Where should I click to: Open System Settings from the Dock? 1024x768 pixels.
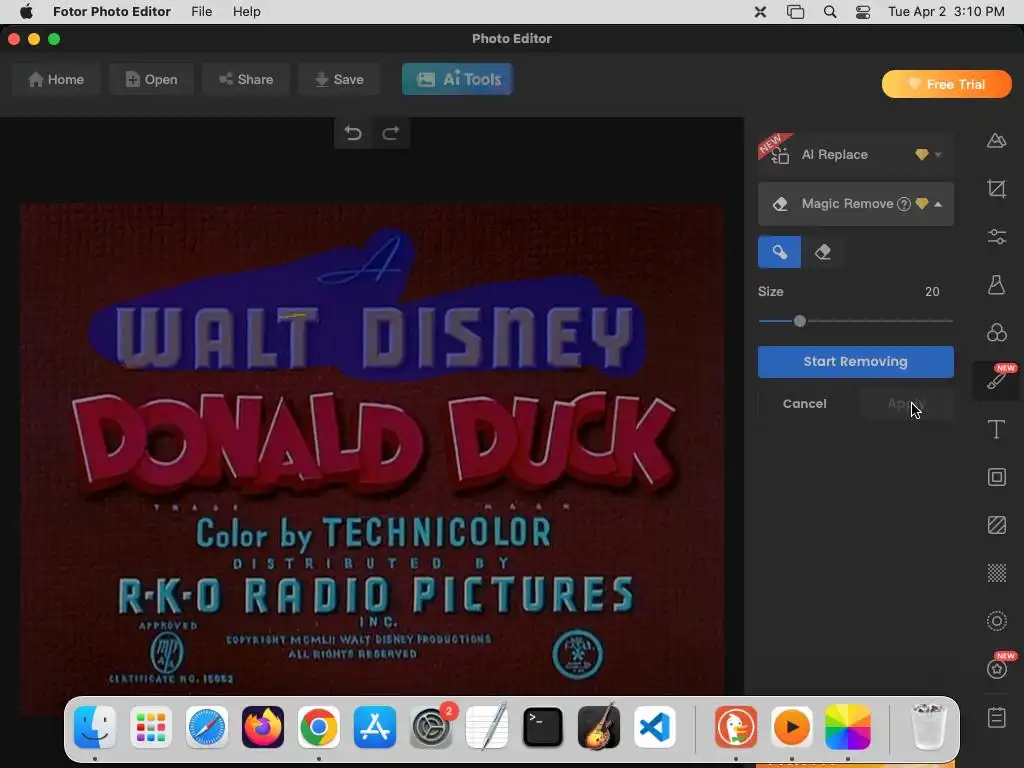[431, 727]
